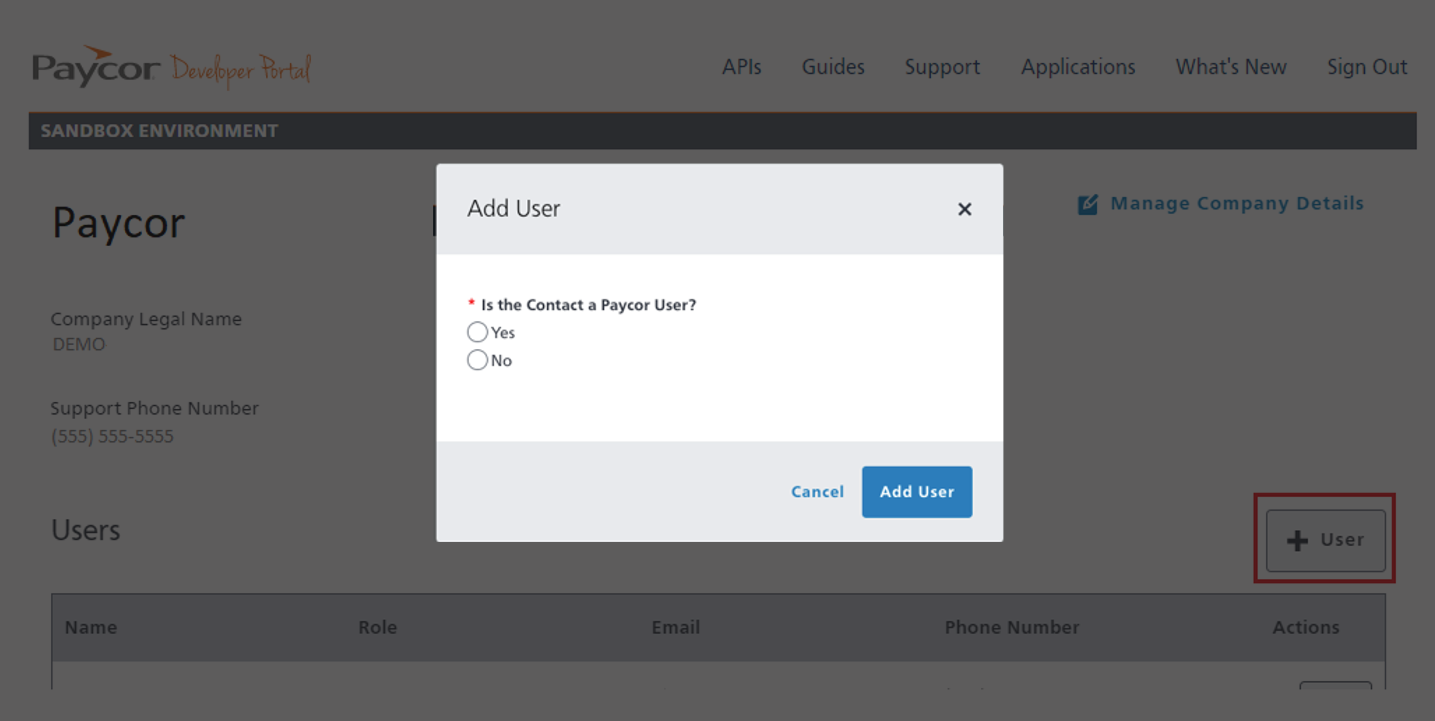The image size is (1435, 721).
Task: Open the APIs menu item
Action: pyautogui.click(x=741, y=67)
